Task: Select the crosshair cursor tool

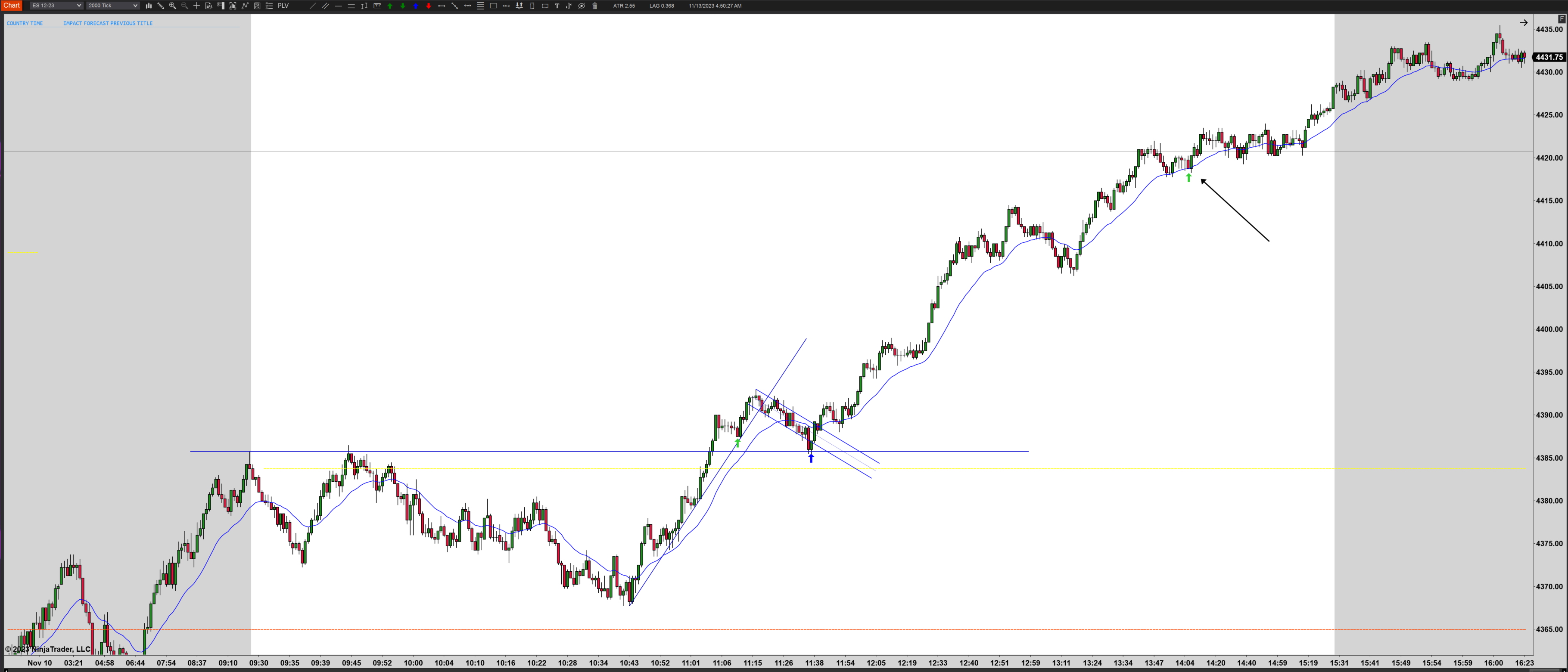Action: (x=196, y=6)
